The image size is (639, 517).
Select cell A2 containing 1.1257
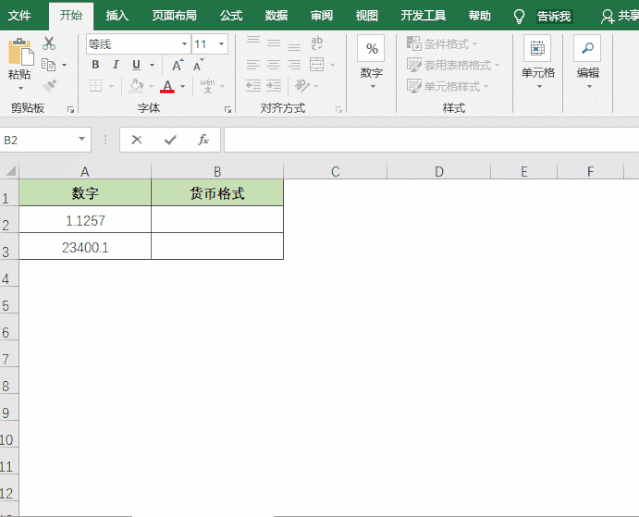85,220
